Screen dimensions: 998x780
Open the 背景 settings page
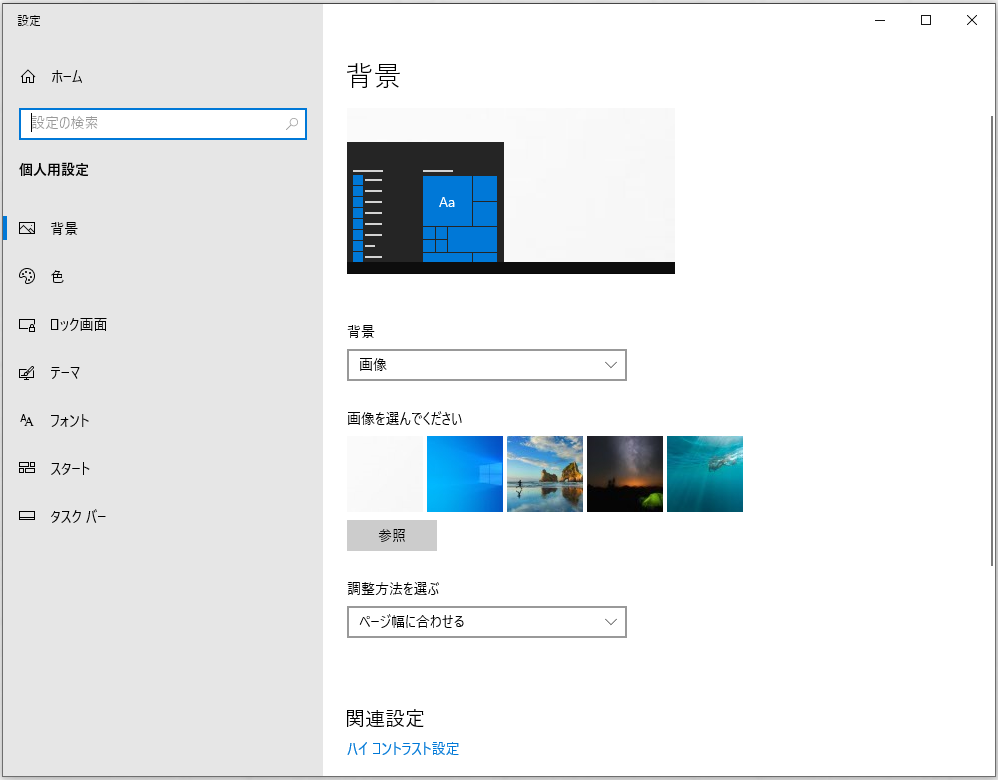162,228
